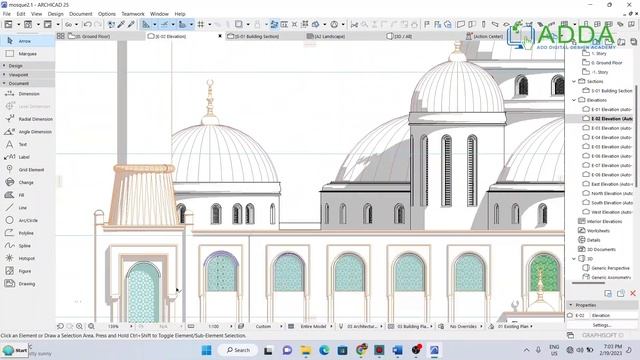The image size is (640, 360).
Task: Collapse the Design toolbox group
Action: click(x=27, y=65)
